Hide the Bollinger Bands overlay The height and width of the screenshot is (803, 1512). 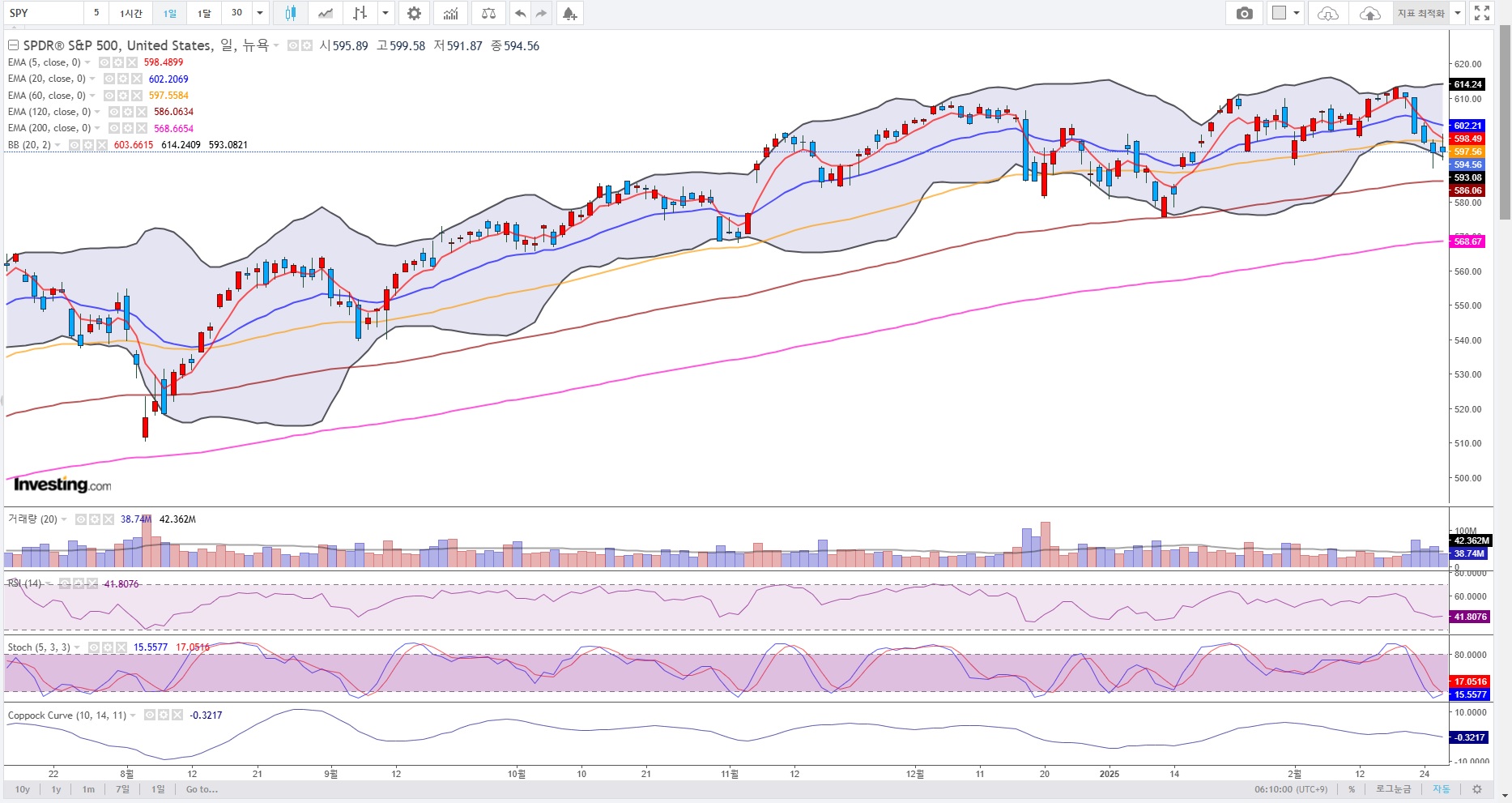(75, 145)
